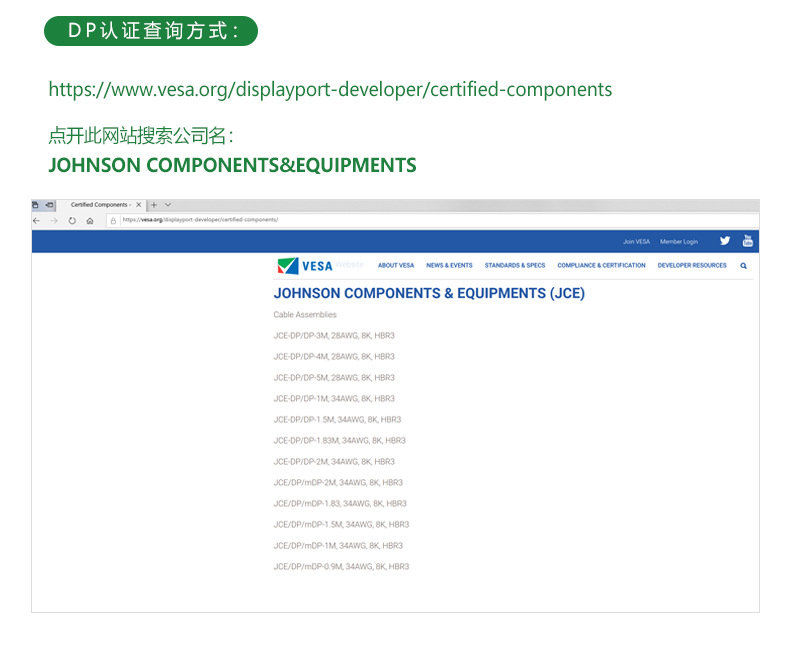Viewport: 790px width, 670px height.
Task: Click the address bar lock icon
Action: tap(113, 221)
